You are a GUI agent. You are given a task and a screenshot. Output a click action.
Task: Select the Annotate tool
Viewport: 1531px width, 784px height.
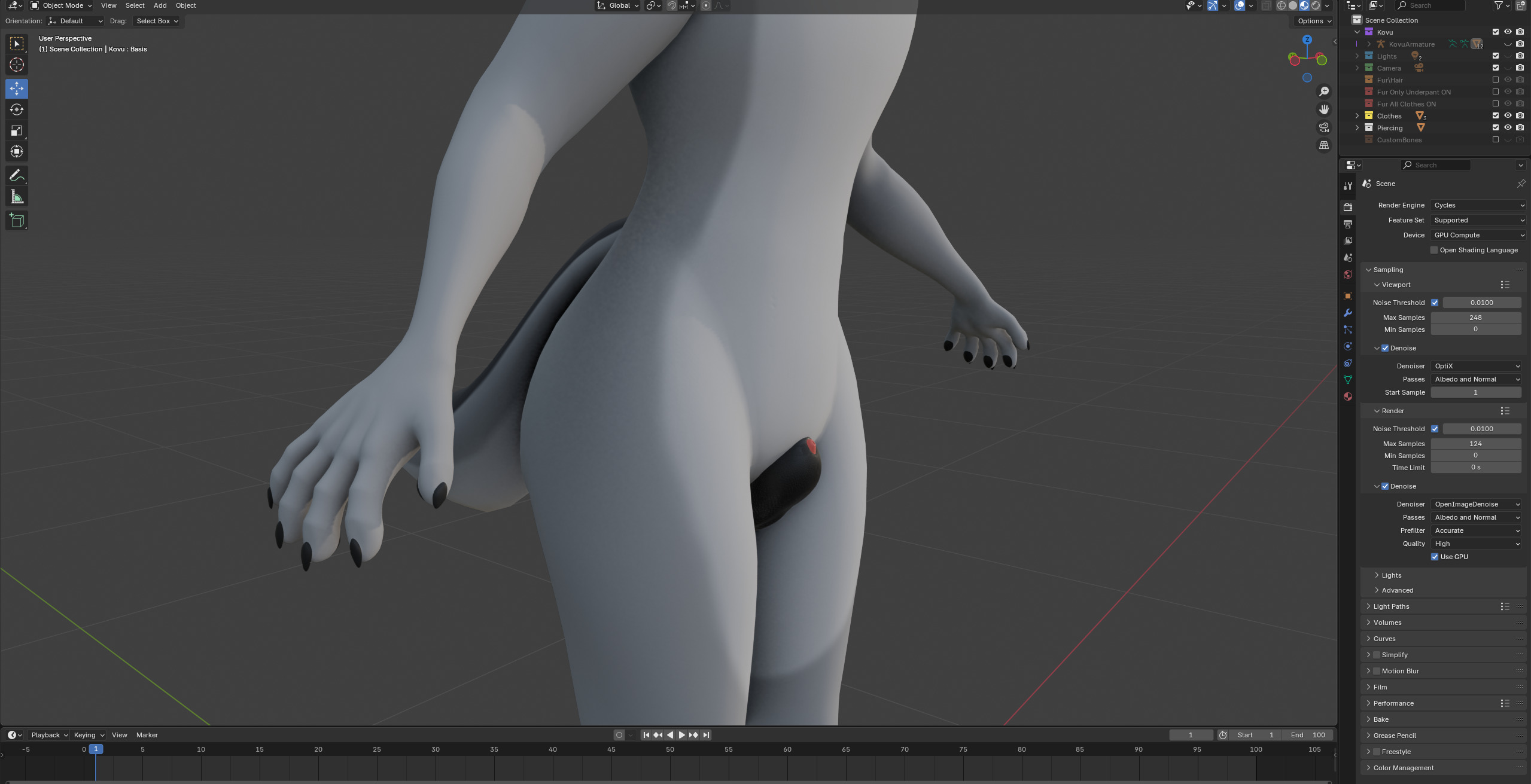pos(17,175)
